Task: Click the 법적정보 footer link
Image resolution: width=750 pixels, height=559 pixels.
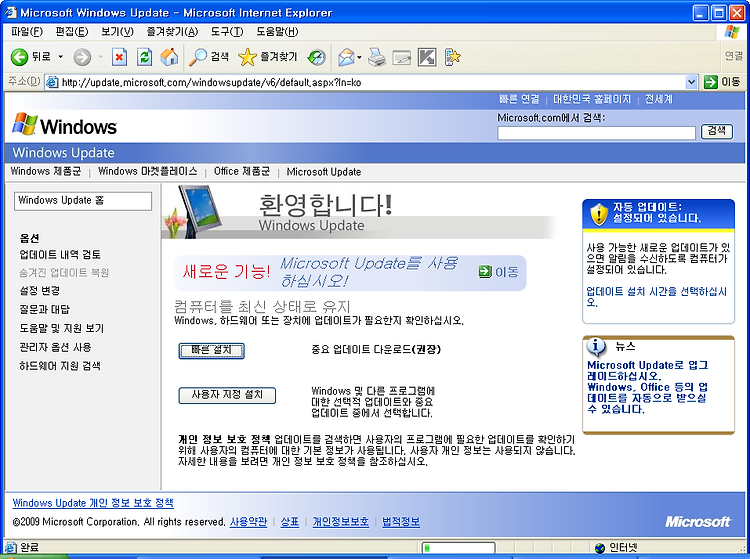Action: click(x=401, y=522)
